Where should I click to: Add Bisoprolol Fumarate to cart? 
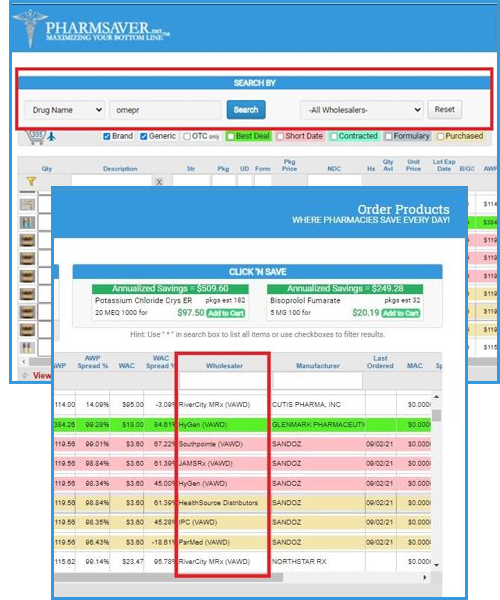tap(401, 313)
